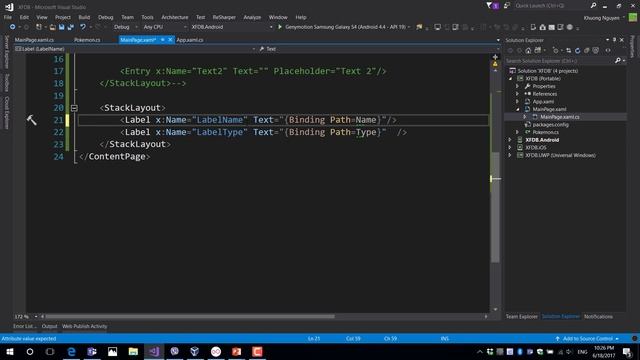Click the editor vertical scrollbar thumb
The image size is (640, 360).
click(495, 207)
